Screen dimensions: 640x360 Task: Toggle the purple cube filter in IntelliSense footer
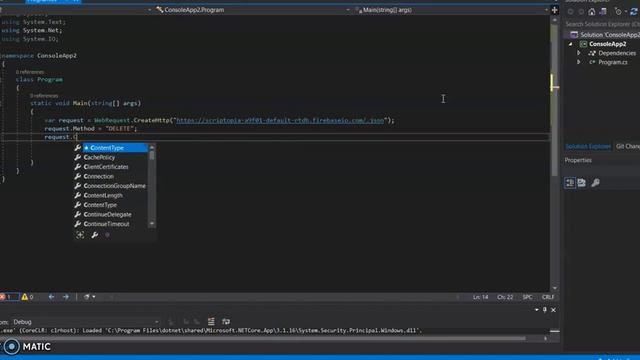(107, 235)
